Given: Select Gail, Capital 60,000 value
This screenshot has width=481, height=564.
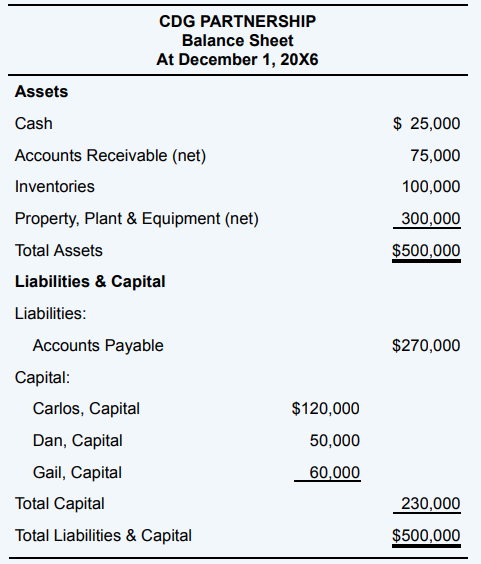Looking at the screenshot, I should pyautogui.click(x=335, y=472).
